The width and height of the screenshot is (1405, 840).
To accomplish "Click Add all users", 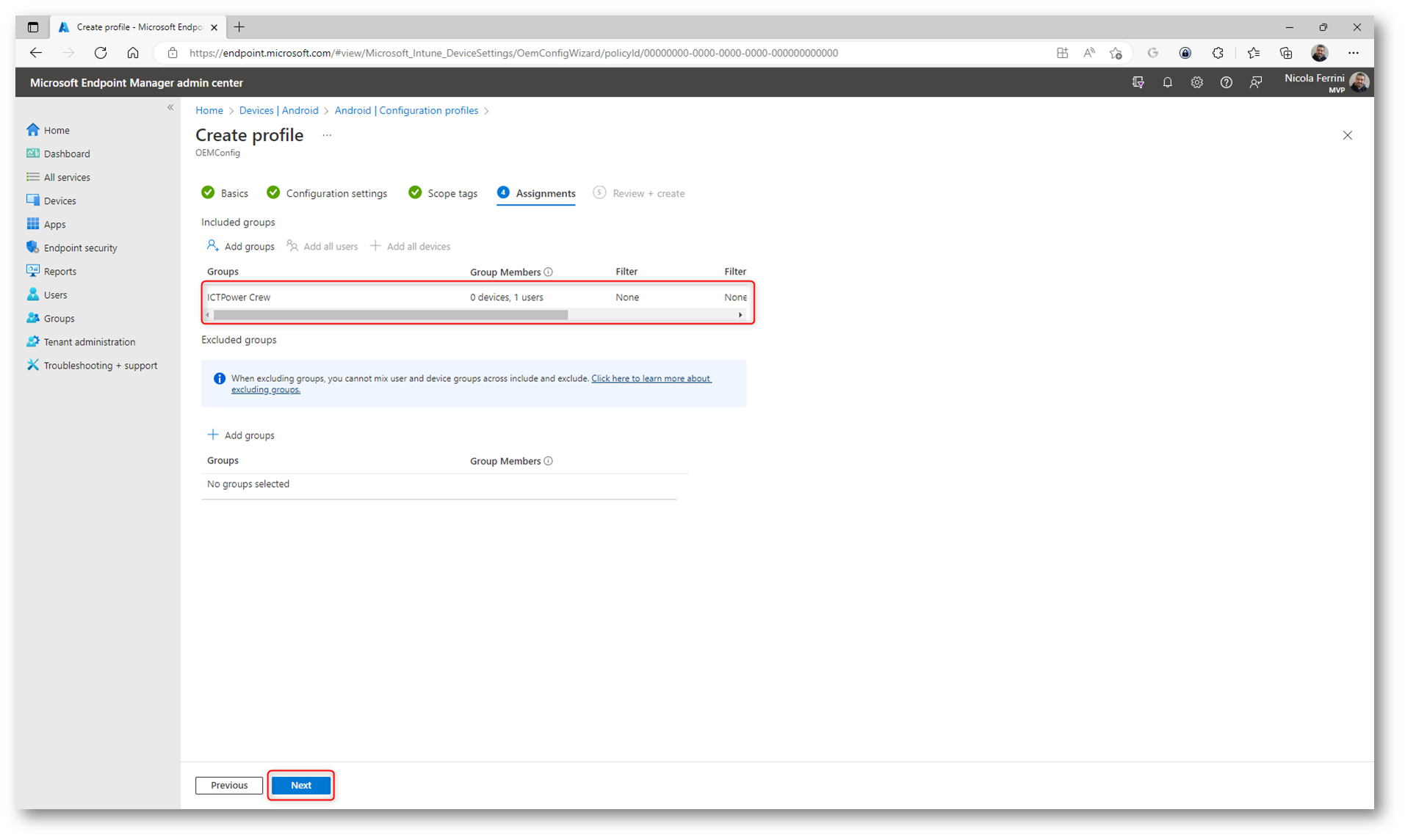I will 322,246.
